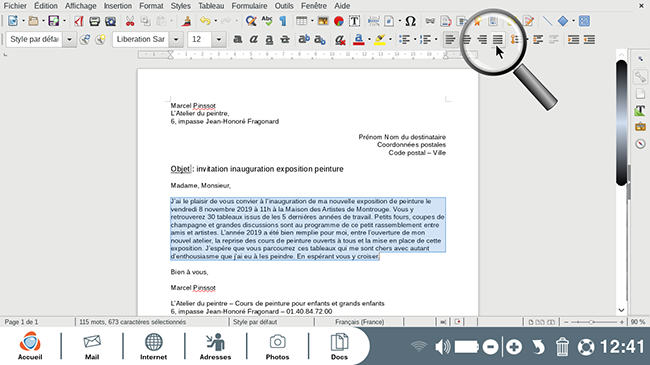Update the selected paragraph style

[x=85, y=39]
